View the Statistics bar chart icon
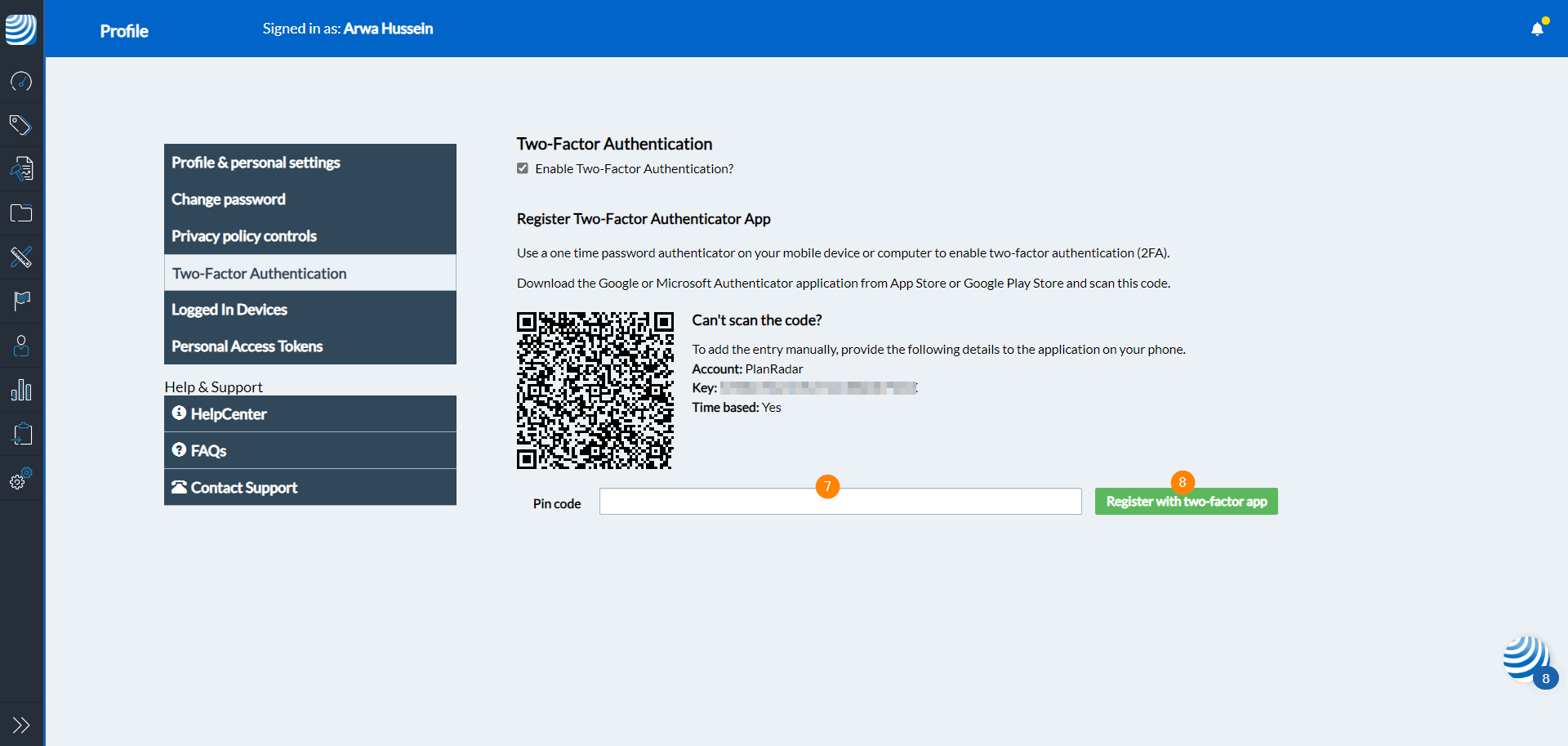The height and width of the screenshot is (746, 1568). [x=21, y=389]
